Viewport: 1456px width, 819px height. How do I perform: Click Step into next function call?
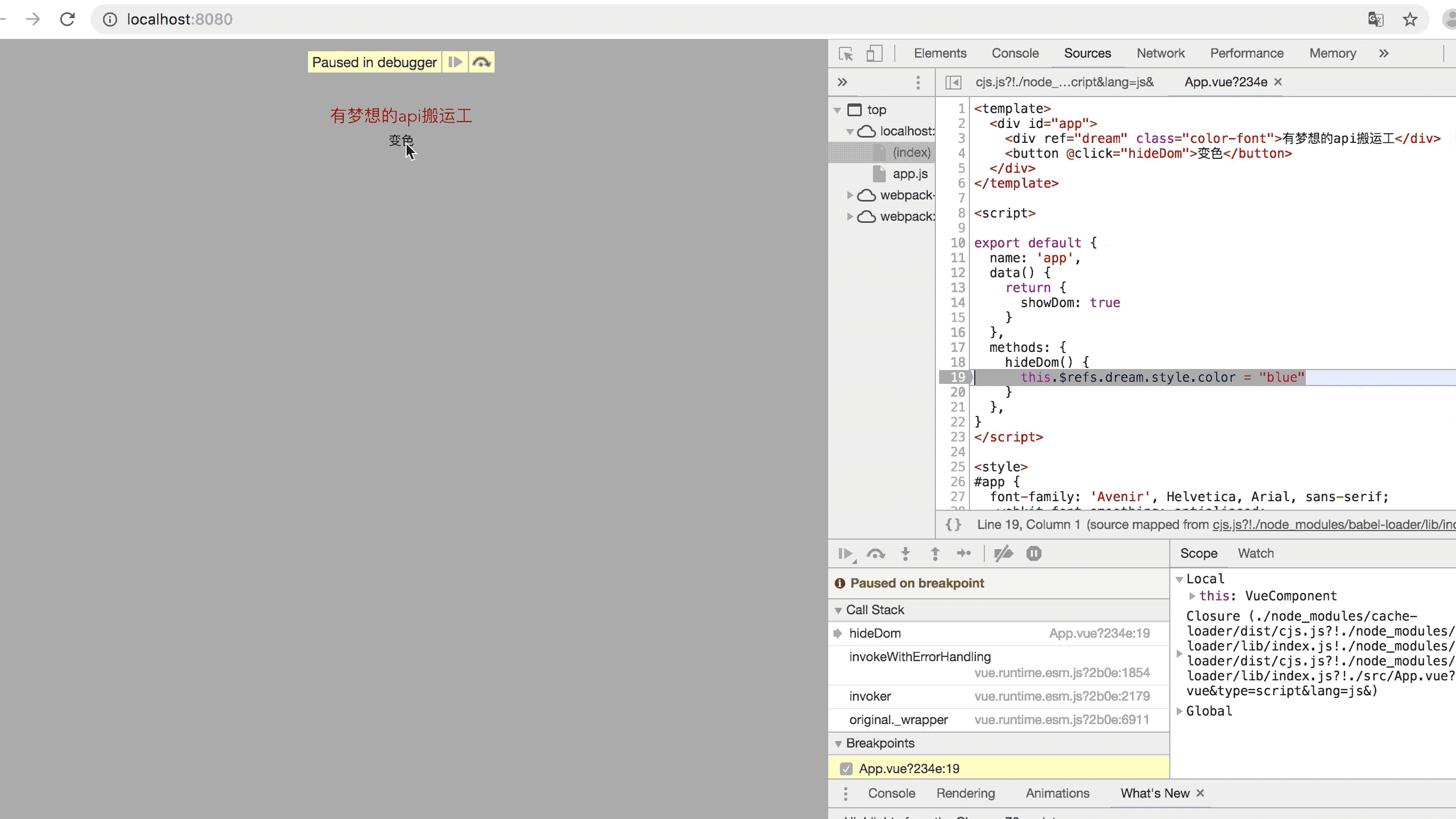[905, 553]
